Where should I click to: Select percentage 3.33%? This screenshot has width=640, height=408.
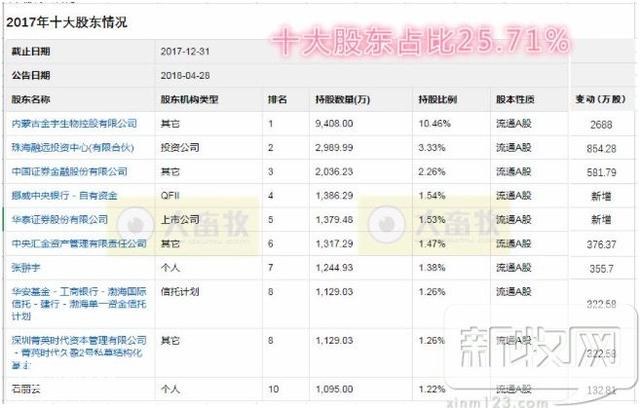[x=432, y=147]
